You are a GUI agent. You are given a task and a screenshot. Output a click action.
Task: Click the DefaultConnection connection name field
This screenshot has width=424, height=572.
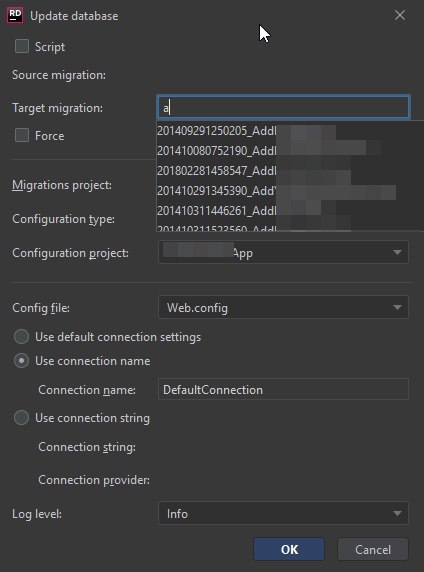(x=284, y=389)
